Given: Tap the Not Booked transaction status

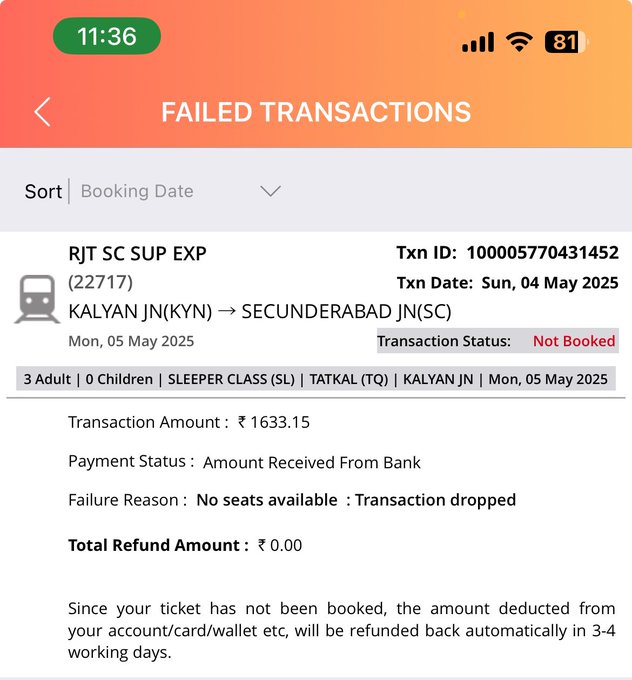Looking at the screenshot, I should point(574,341).
